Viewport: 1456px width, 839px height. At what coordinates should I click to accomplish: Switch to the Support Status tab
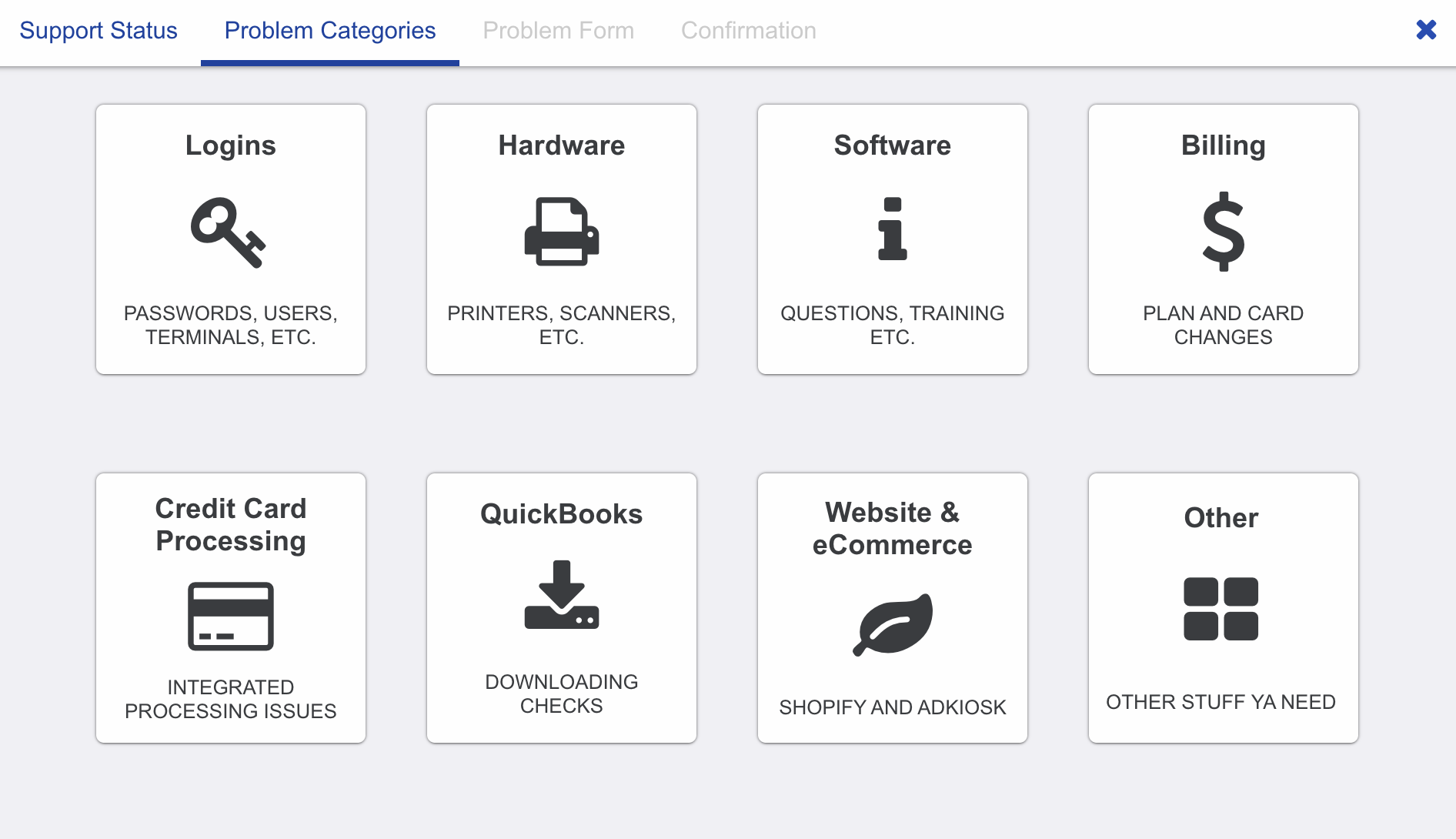click(x=99, y=31)
